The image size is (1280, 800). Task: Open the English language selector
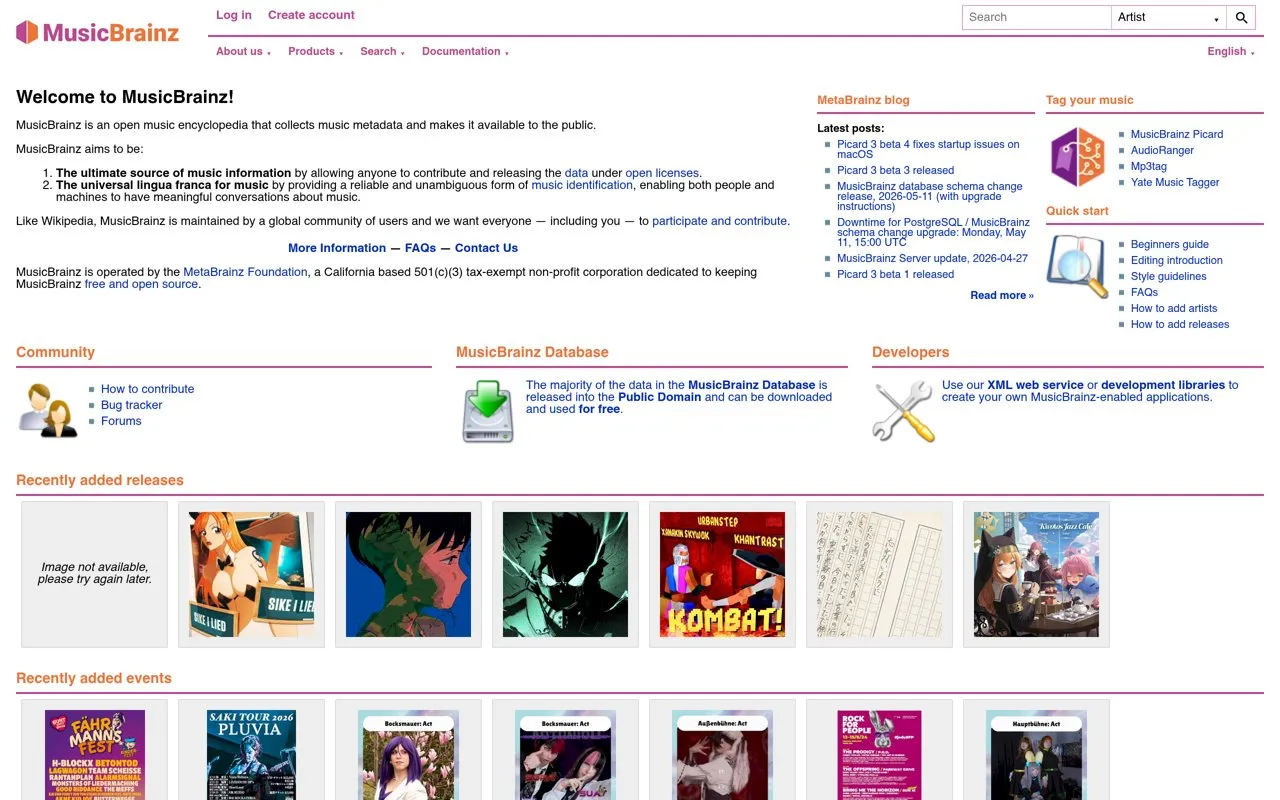[1231, 51]
